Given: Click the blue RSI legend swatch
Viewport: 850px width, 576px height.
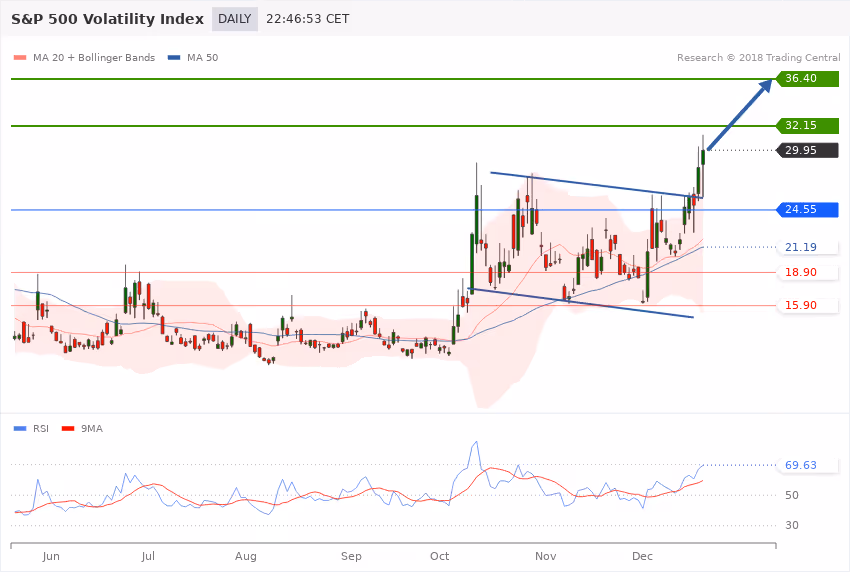Looking at the screenshot, I should 20,429.
